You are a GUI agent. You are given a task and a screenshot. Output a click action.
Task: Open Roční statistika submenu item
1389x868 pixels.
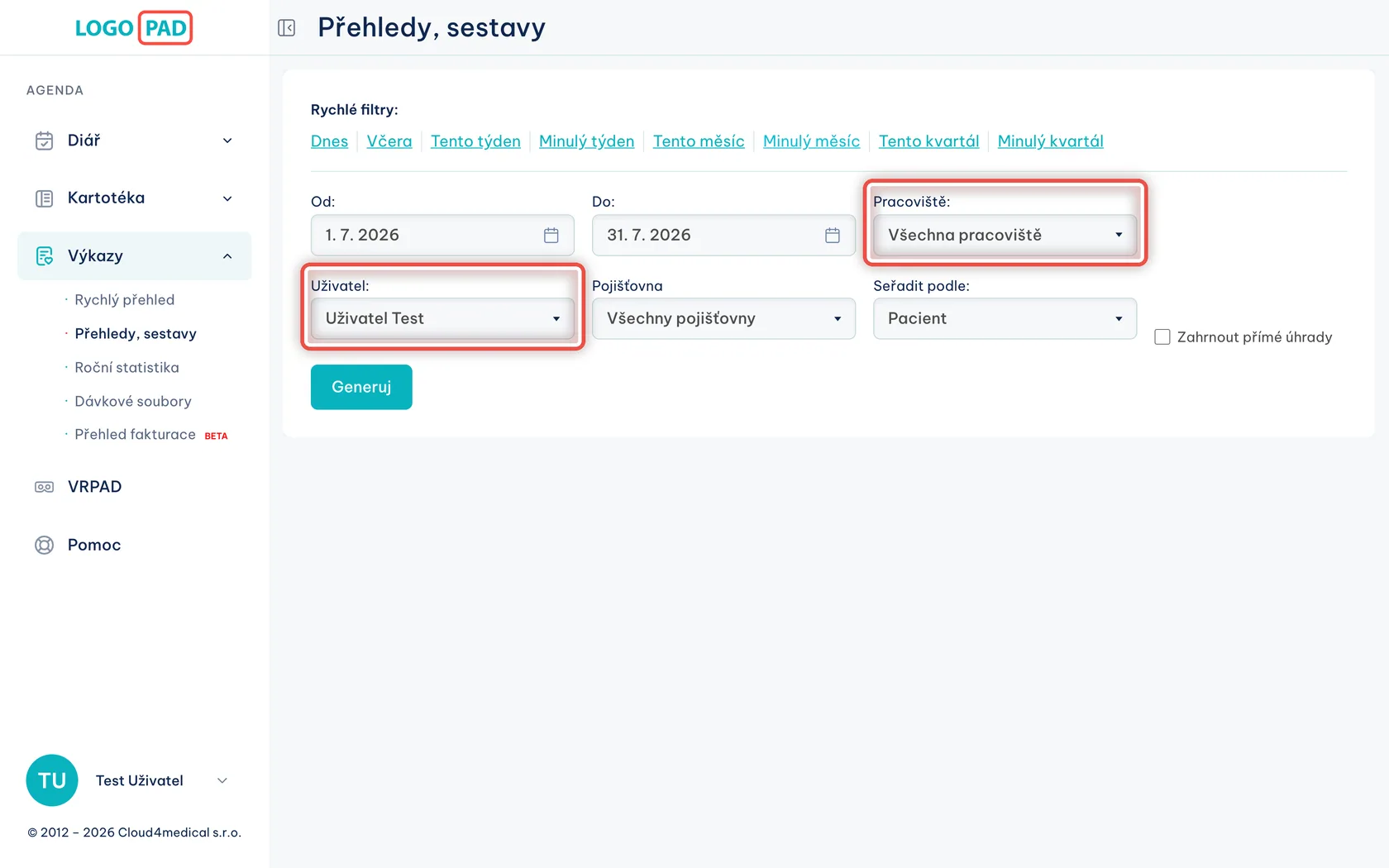pos(126,368)
